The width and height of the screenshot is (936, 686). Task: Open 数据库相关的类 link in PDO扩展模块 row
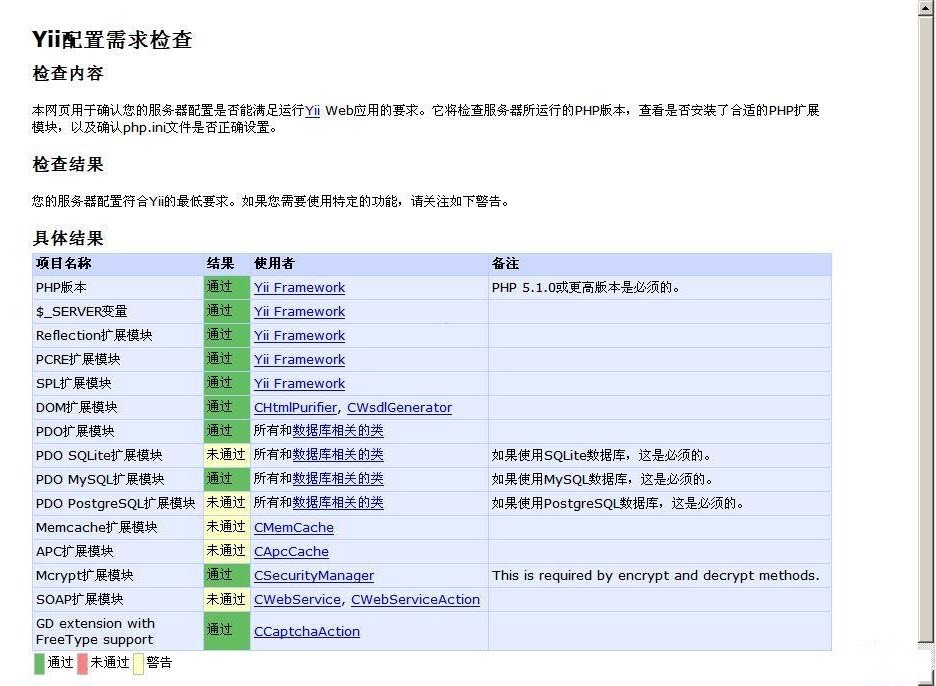[x=338, y=431]
